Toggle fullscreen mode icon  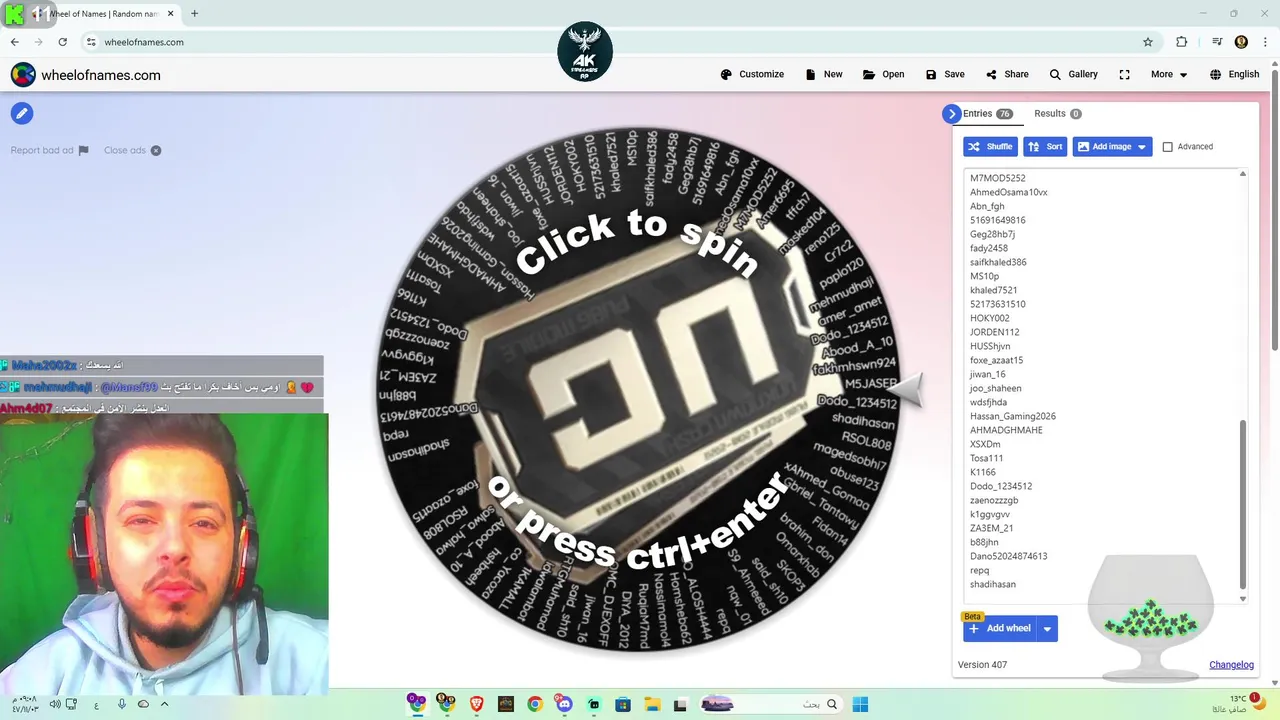coord(1124,74)
